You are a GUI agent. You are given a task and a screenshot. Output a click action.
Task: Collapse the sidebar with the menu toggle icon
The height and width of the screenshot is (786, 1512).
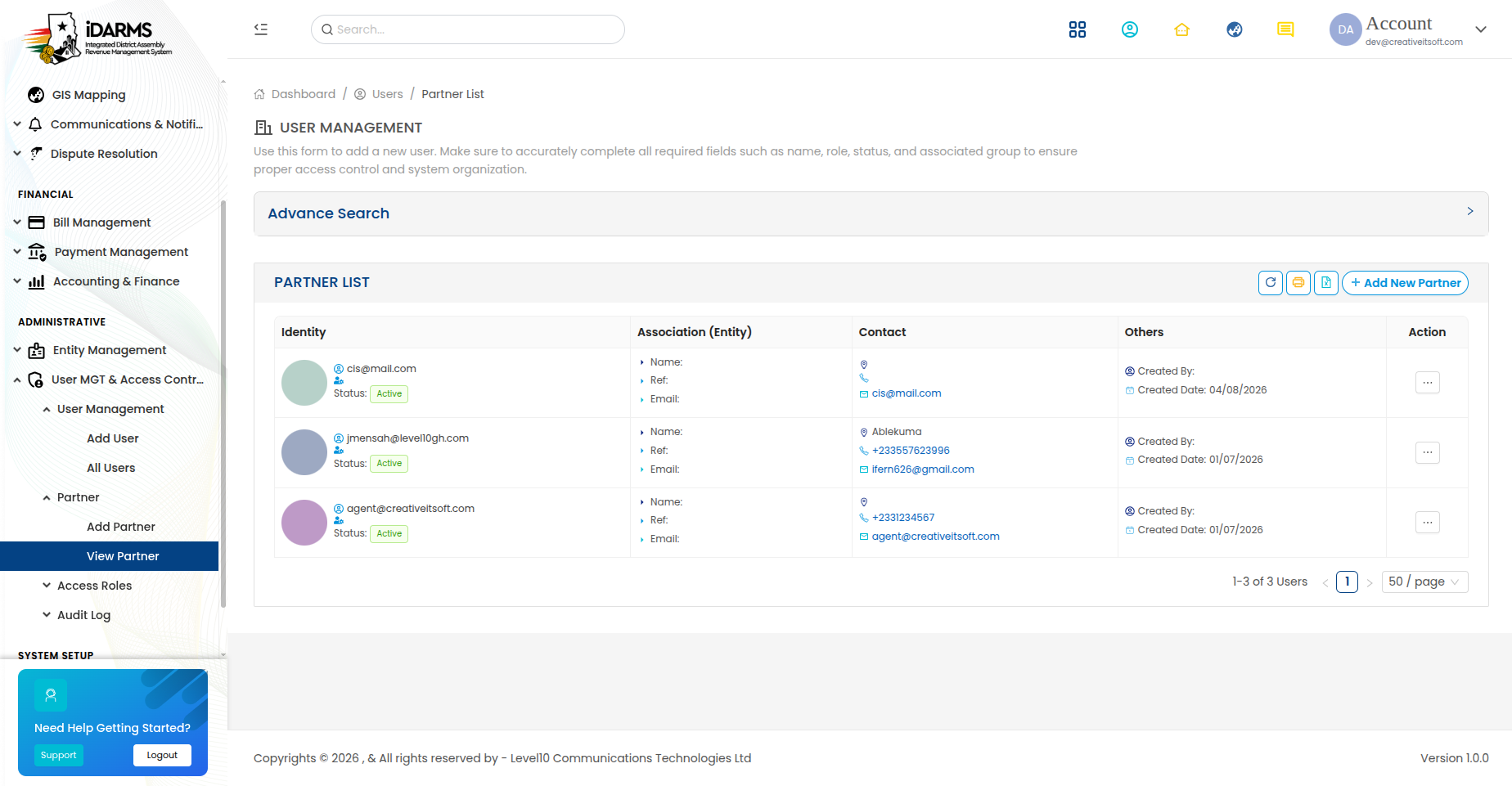(x=261, y=29)
